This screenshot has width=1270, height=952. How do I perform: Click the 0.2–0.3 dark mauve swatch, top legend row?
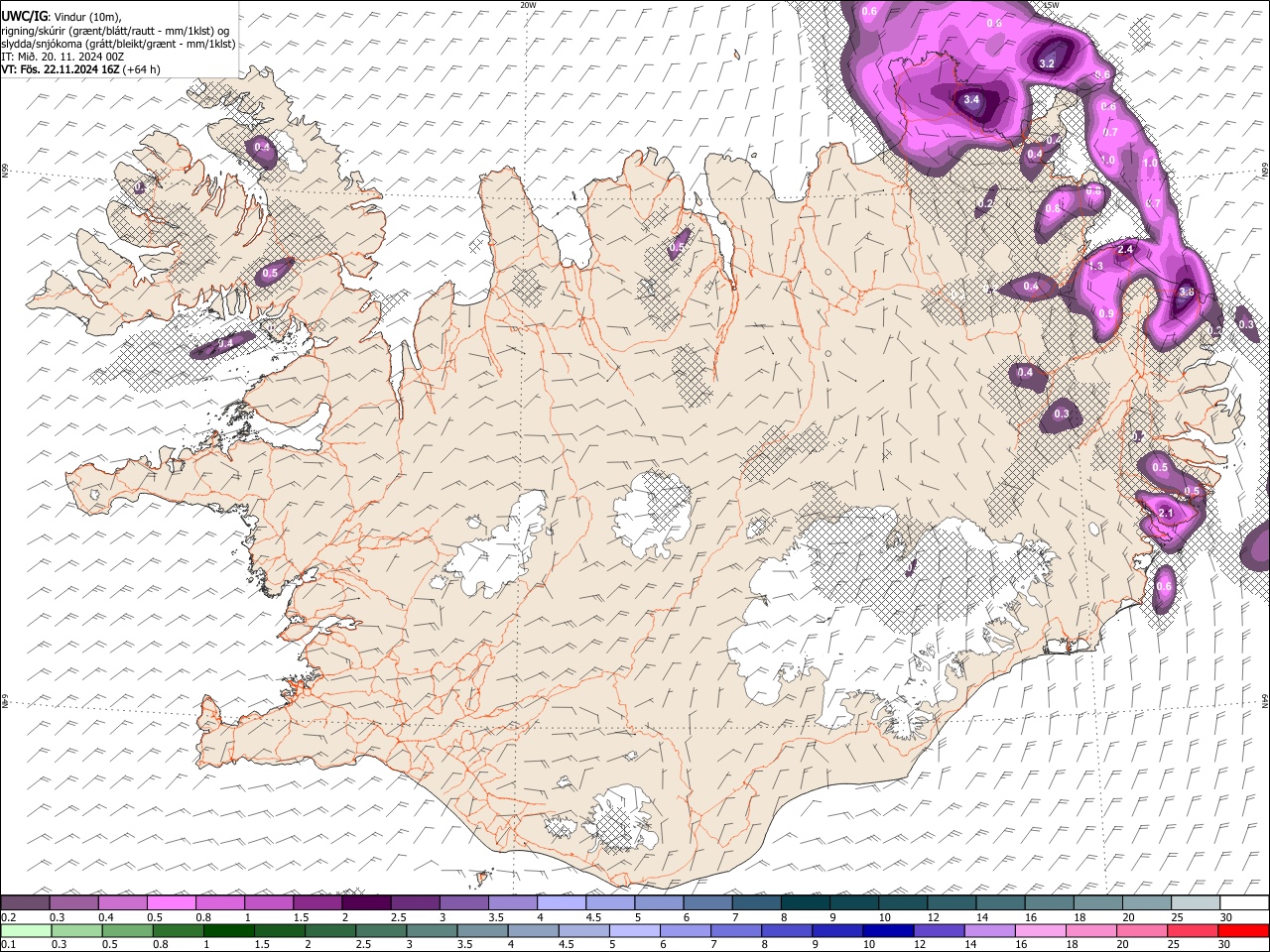[x=25, y=902]
